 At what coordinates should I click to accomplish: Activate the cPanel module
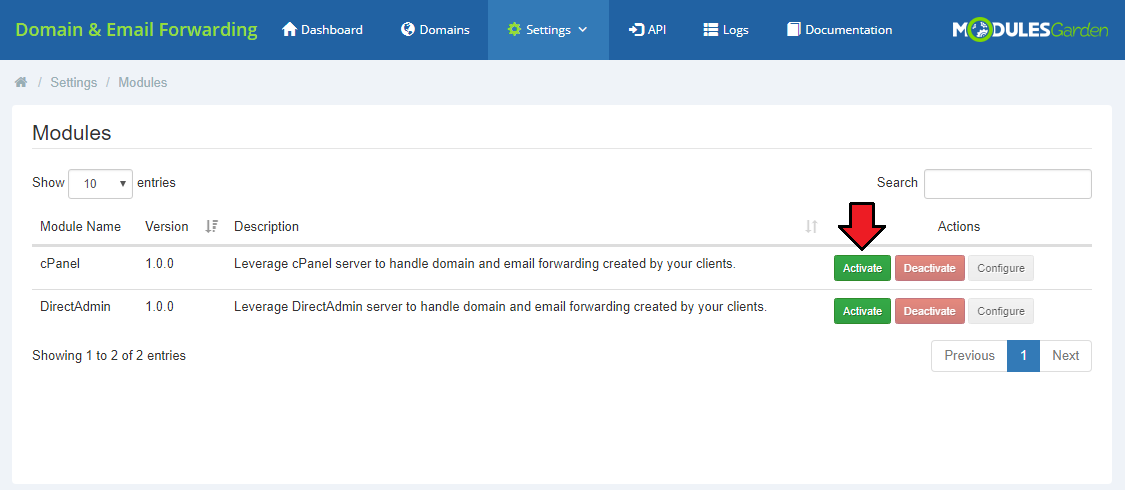click(862, 268)
